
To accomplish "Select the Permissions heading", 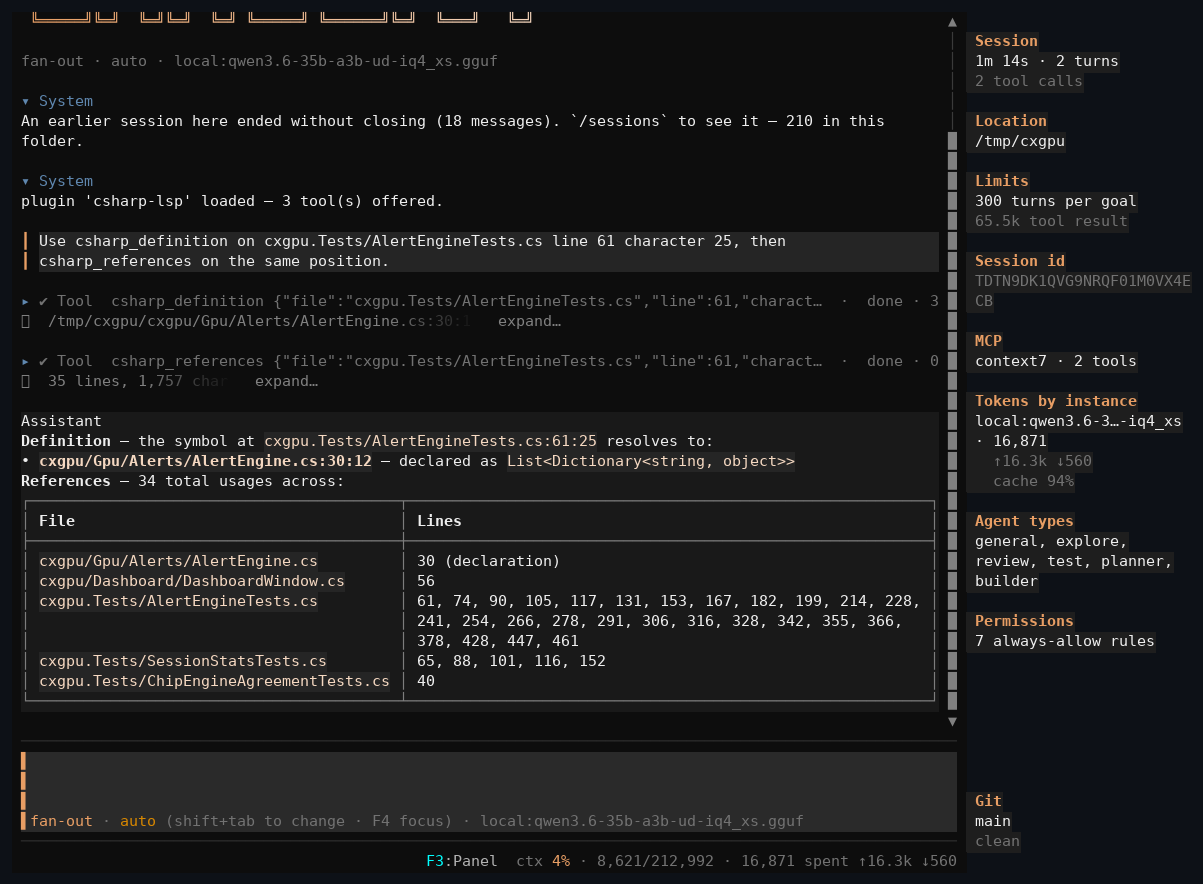I will pyautogui.click(x=1024, y=621).
